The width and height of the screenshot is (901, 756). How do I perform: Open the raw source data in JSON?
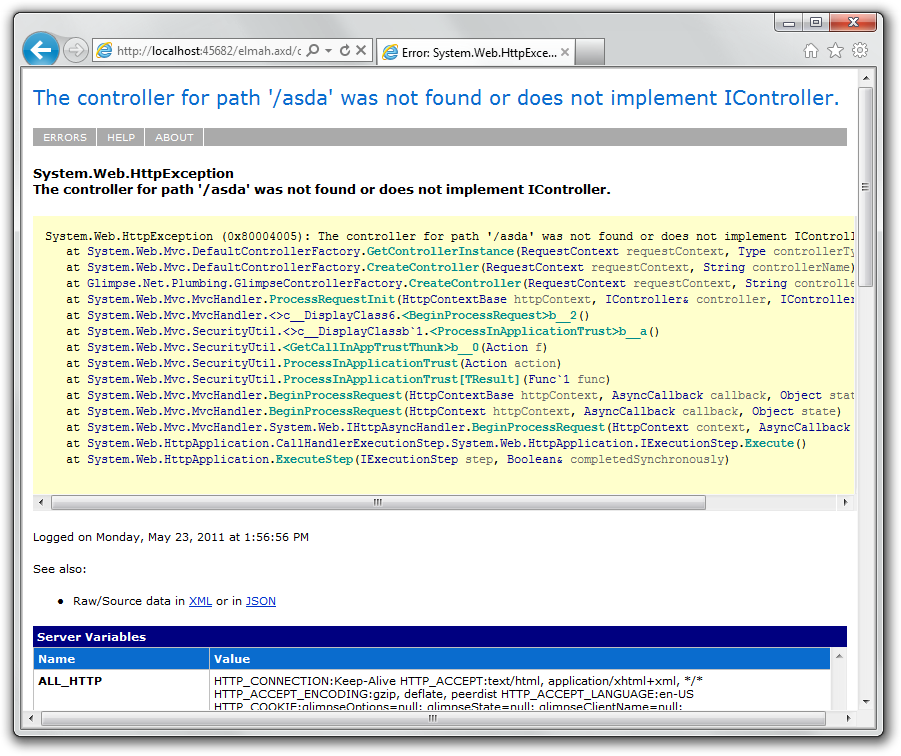coord(260,601)
